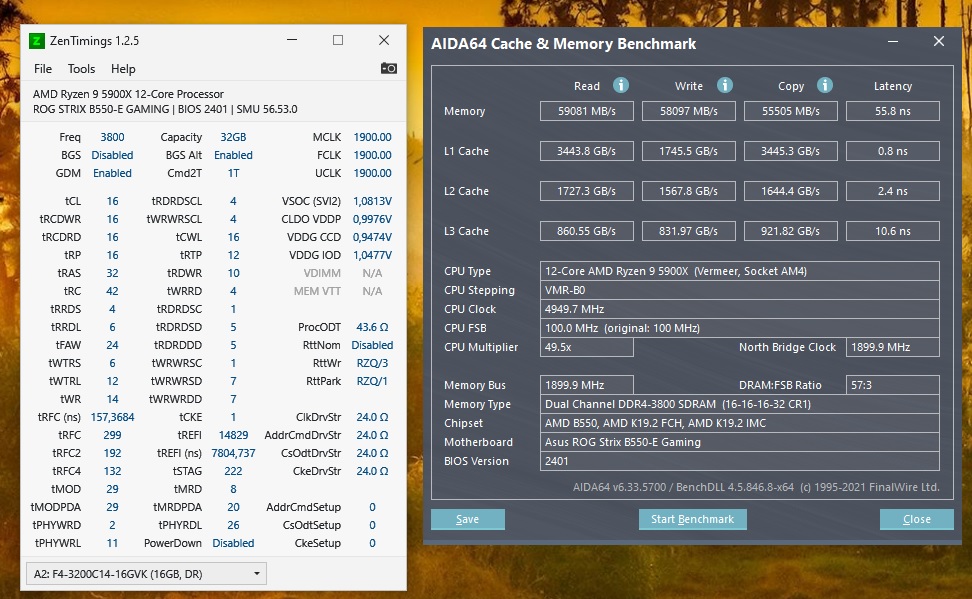
Task: Click the MCLK value 1900.00
Action: [372, 137]
